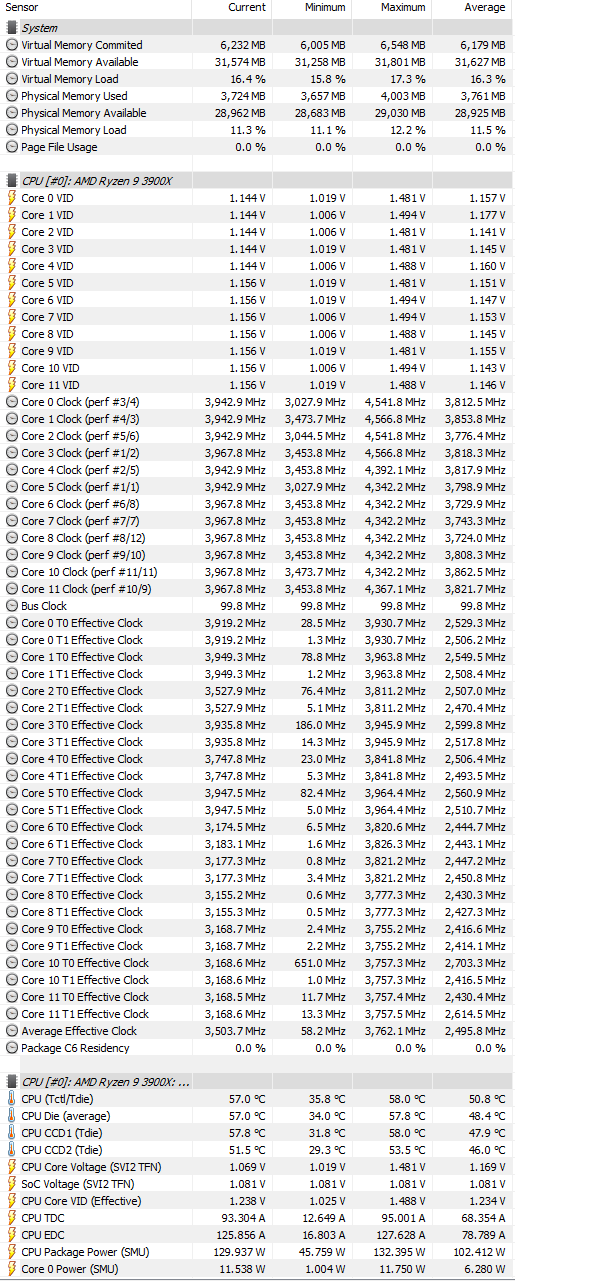This screenshot has height=1281, width=600.
Task: Click the 127.628 A maximum CPU EDC value
Action: click(401, 1235)
